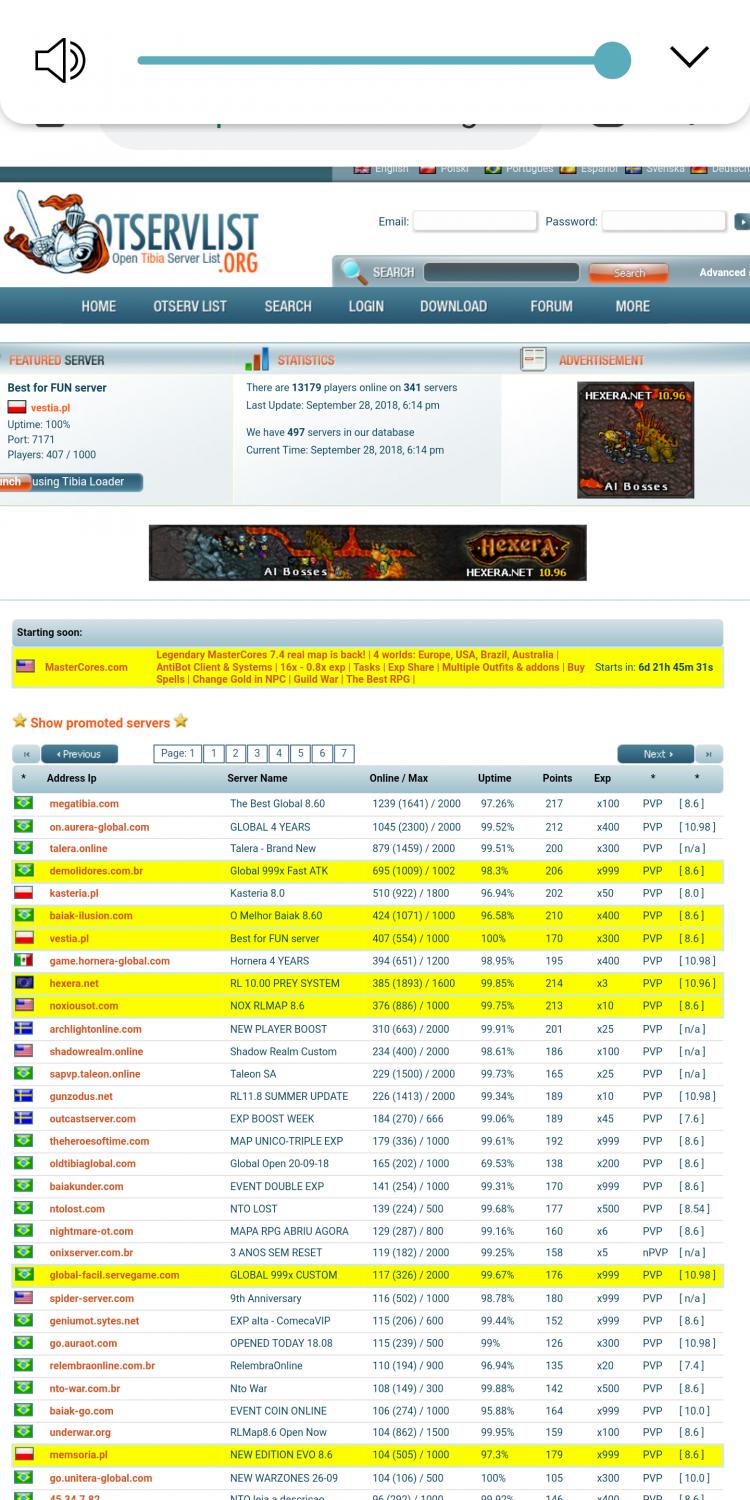This screenshot has width=750, height=1500.
Task: Click the Hexera AI Bosses banner
Action: click(367, 553)
